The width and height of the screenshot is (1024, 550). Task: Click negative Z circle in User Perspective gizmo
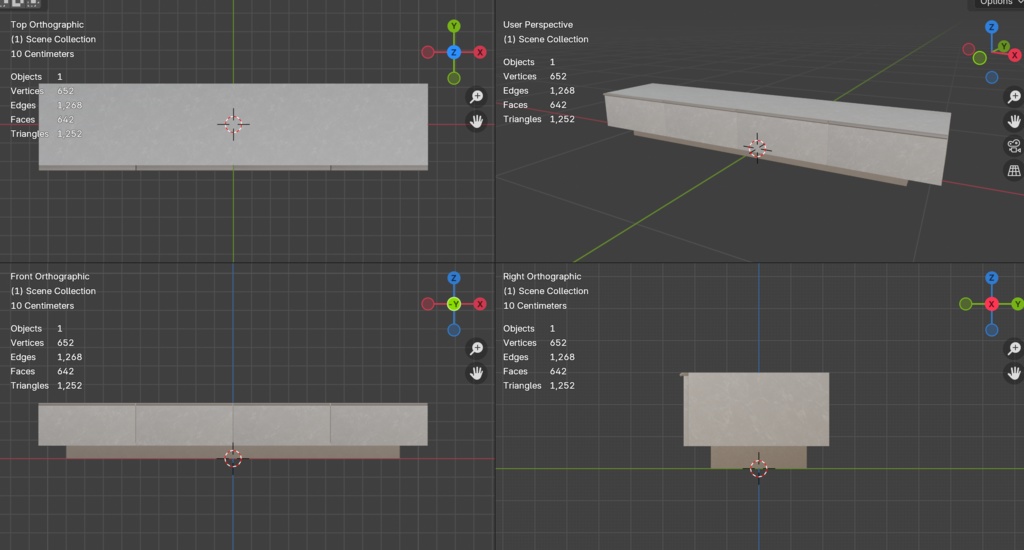[991, 77]
